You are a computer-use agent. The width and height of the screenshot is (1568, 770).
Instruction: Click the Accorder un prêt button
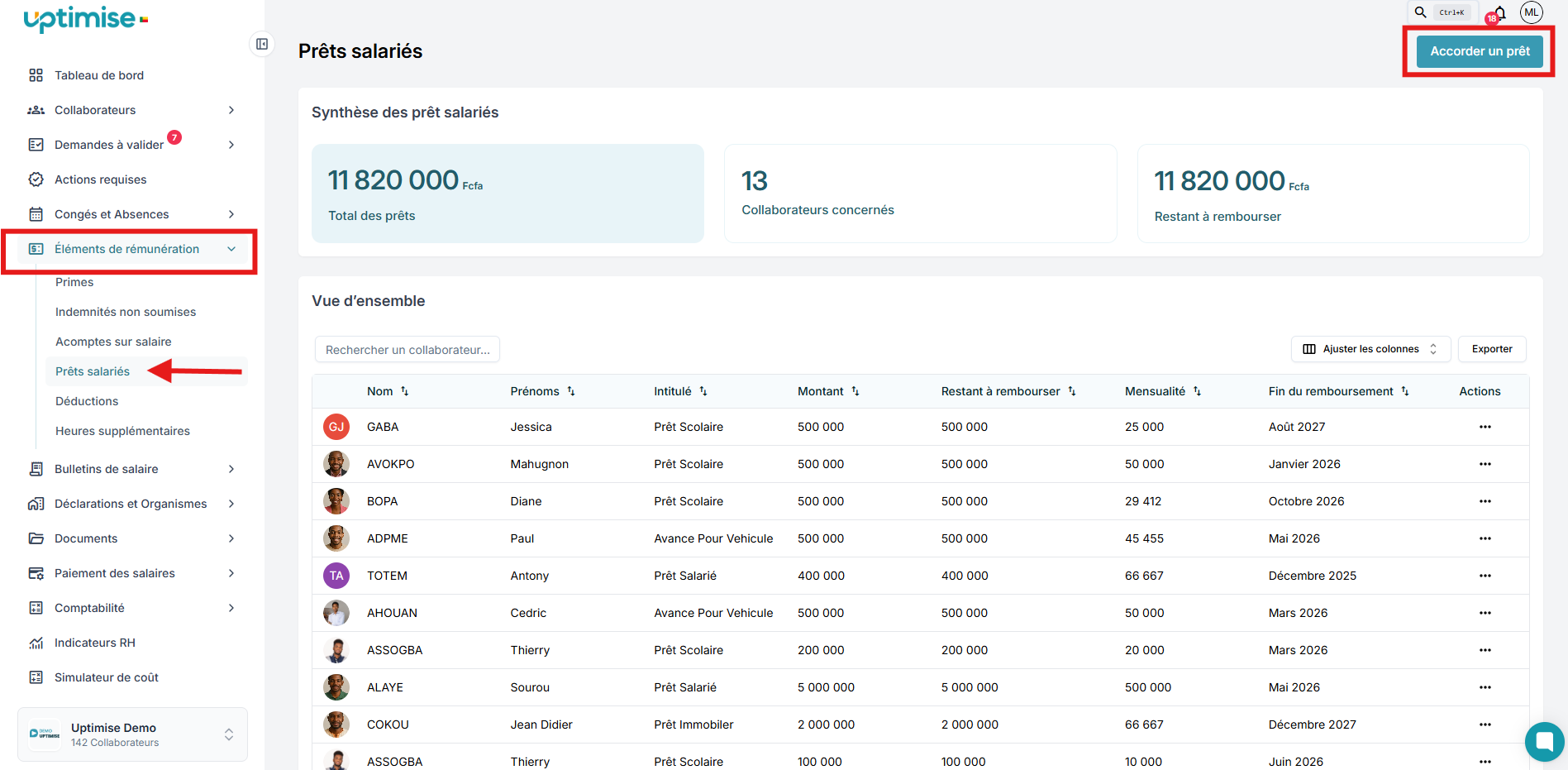pos(1479,51)
